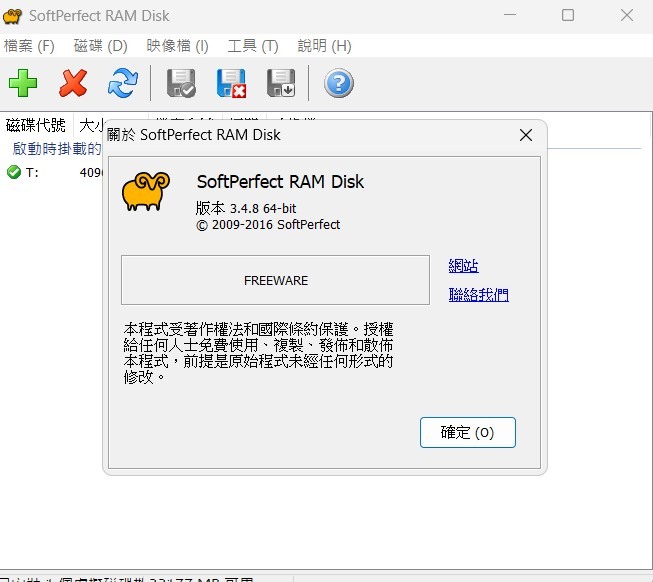Maximize the SoftPerfect RAM Disk window

click(x=568, y=16)
